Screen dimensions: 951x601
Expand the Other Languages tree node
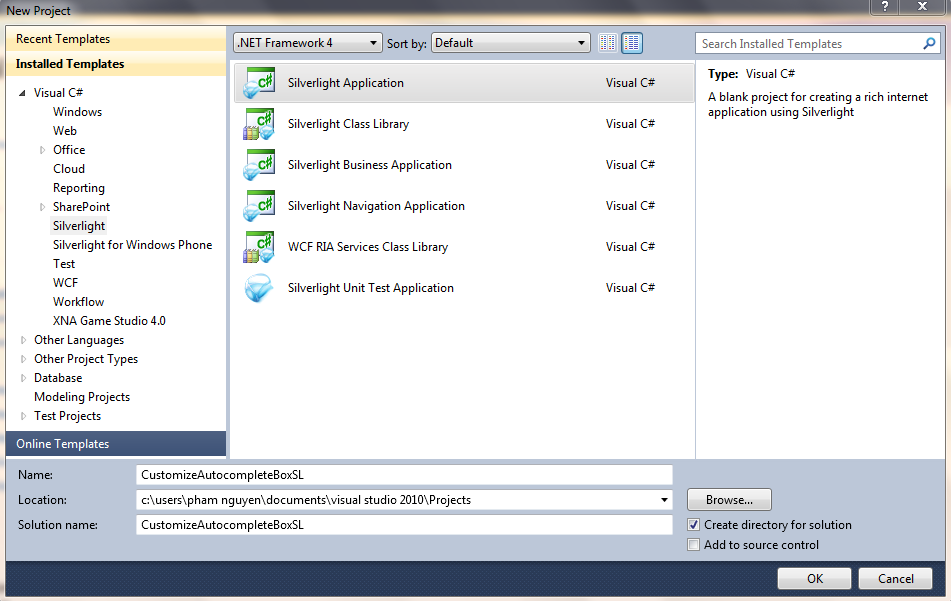(24, 340)
